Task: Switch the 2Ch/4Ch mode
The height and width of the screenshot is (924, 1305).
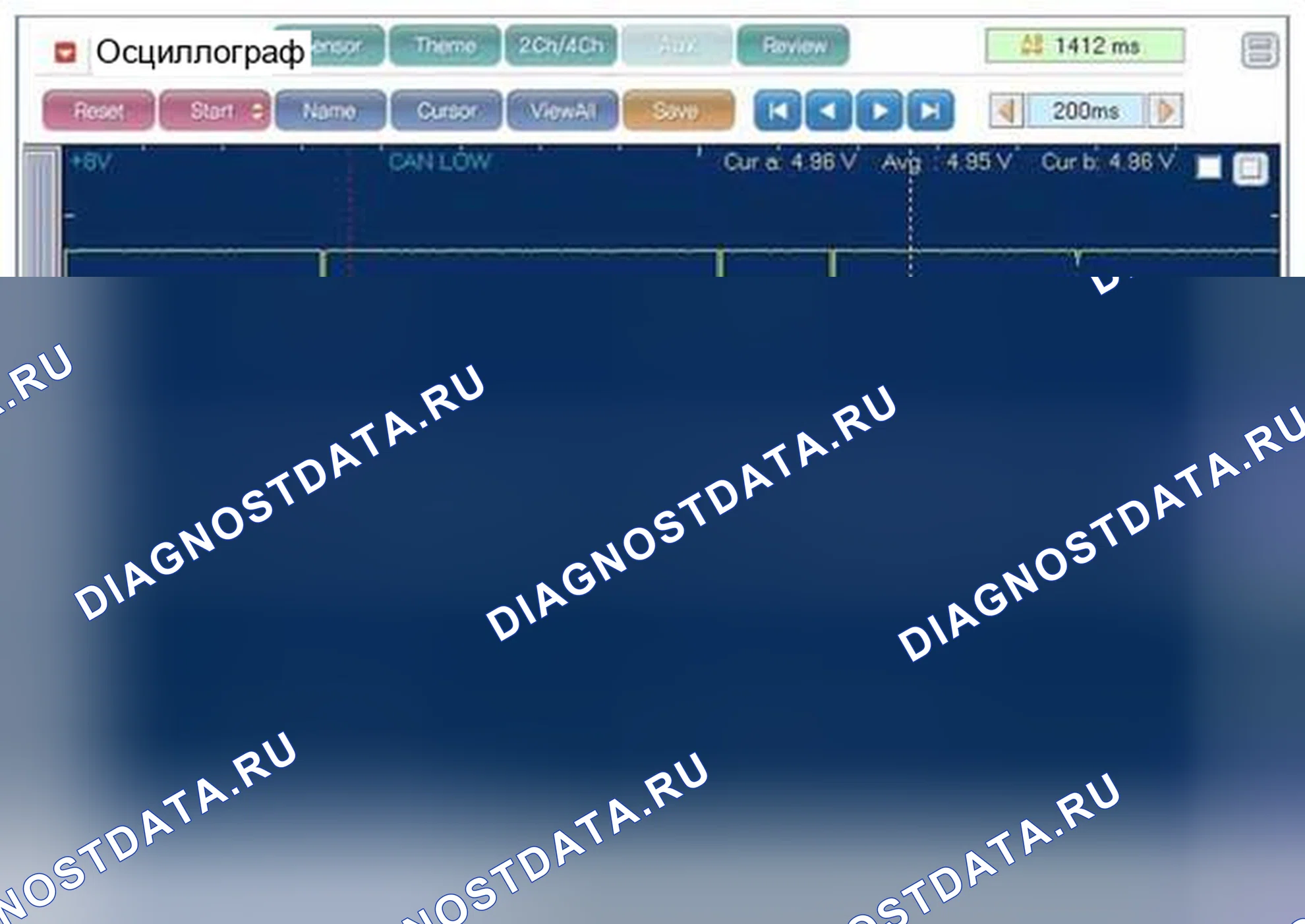Action: (x=561, y=45)
